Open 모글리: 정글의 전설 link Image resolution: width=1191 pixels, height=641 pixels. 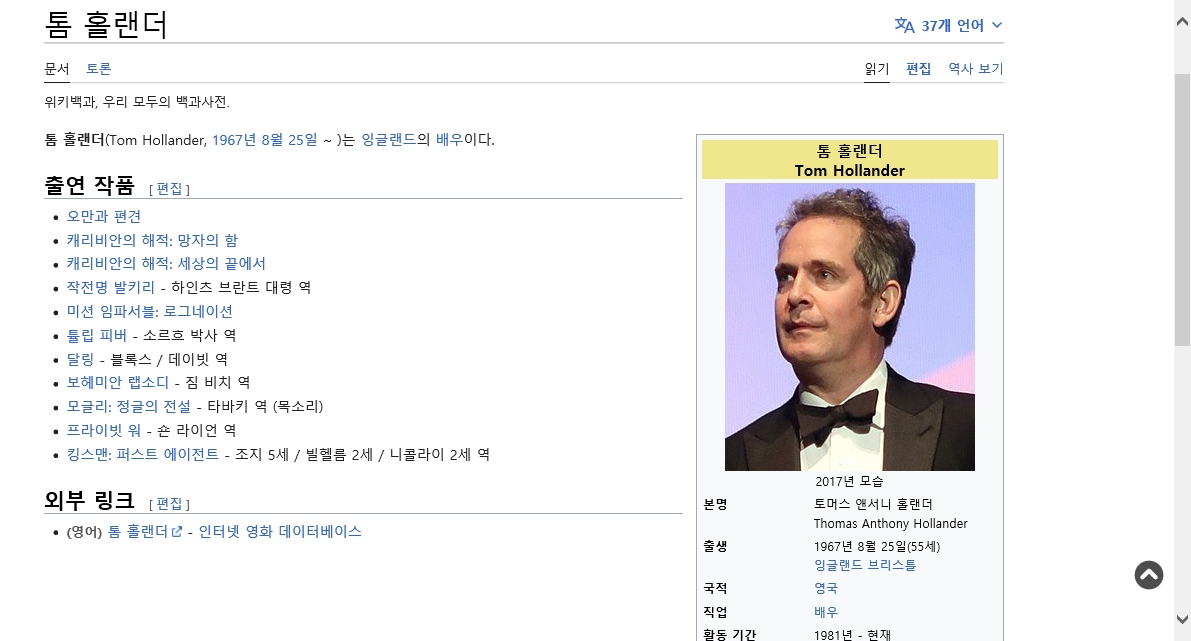(128, 406)
